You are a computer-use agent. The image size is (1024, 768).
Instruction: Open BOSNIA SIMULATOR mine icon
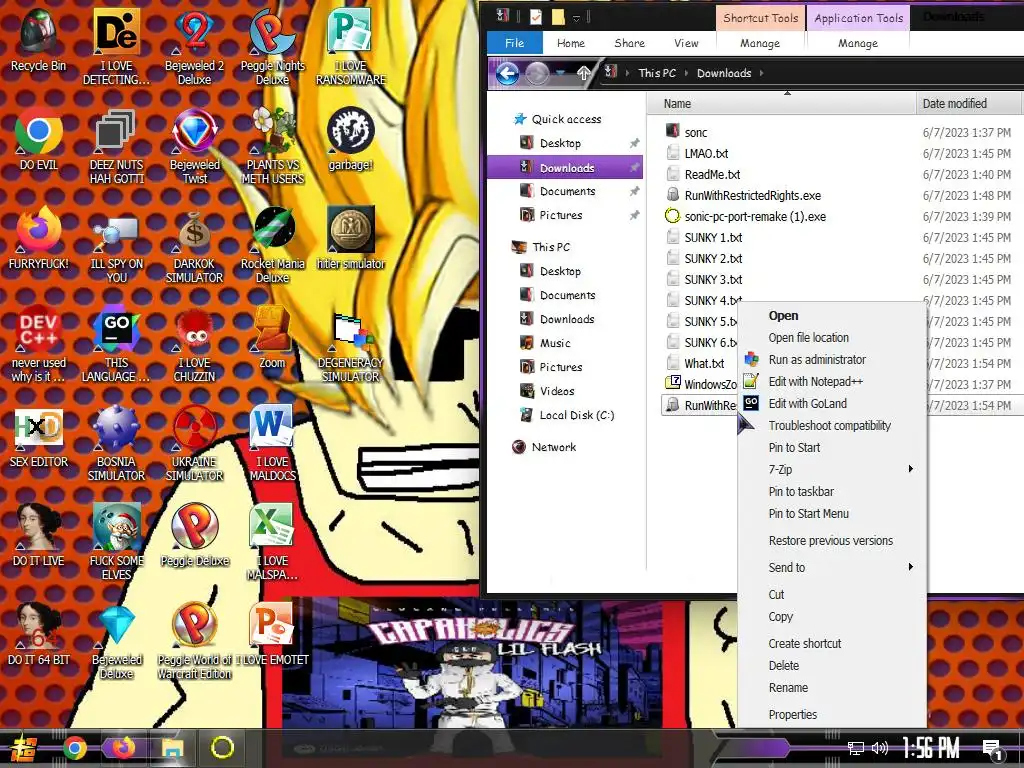click(116, 443)
